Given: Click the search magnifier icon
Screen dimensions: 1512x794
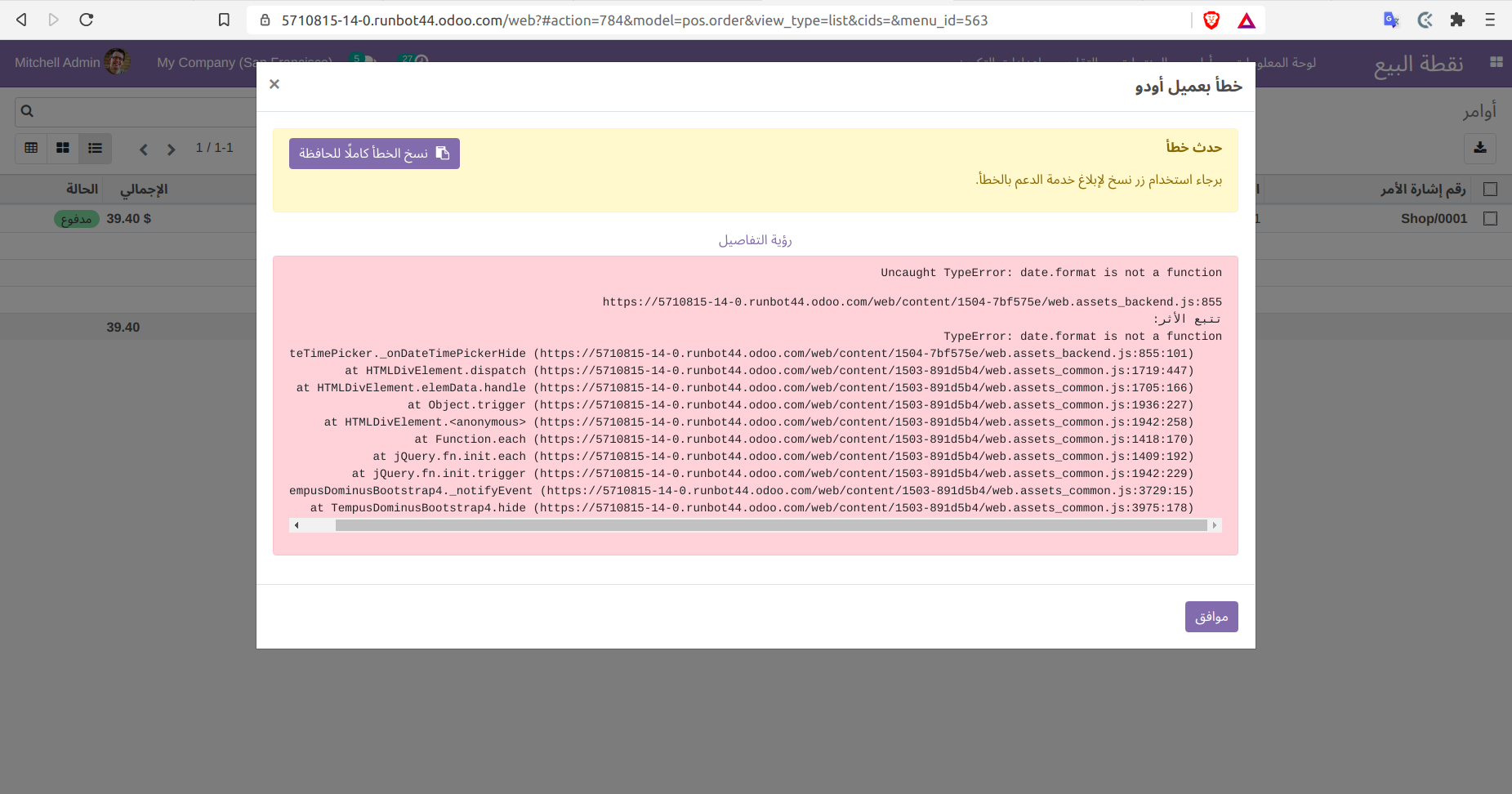Looking at the screenshot, I should pyautogui.click(x=27, y=110).
